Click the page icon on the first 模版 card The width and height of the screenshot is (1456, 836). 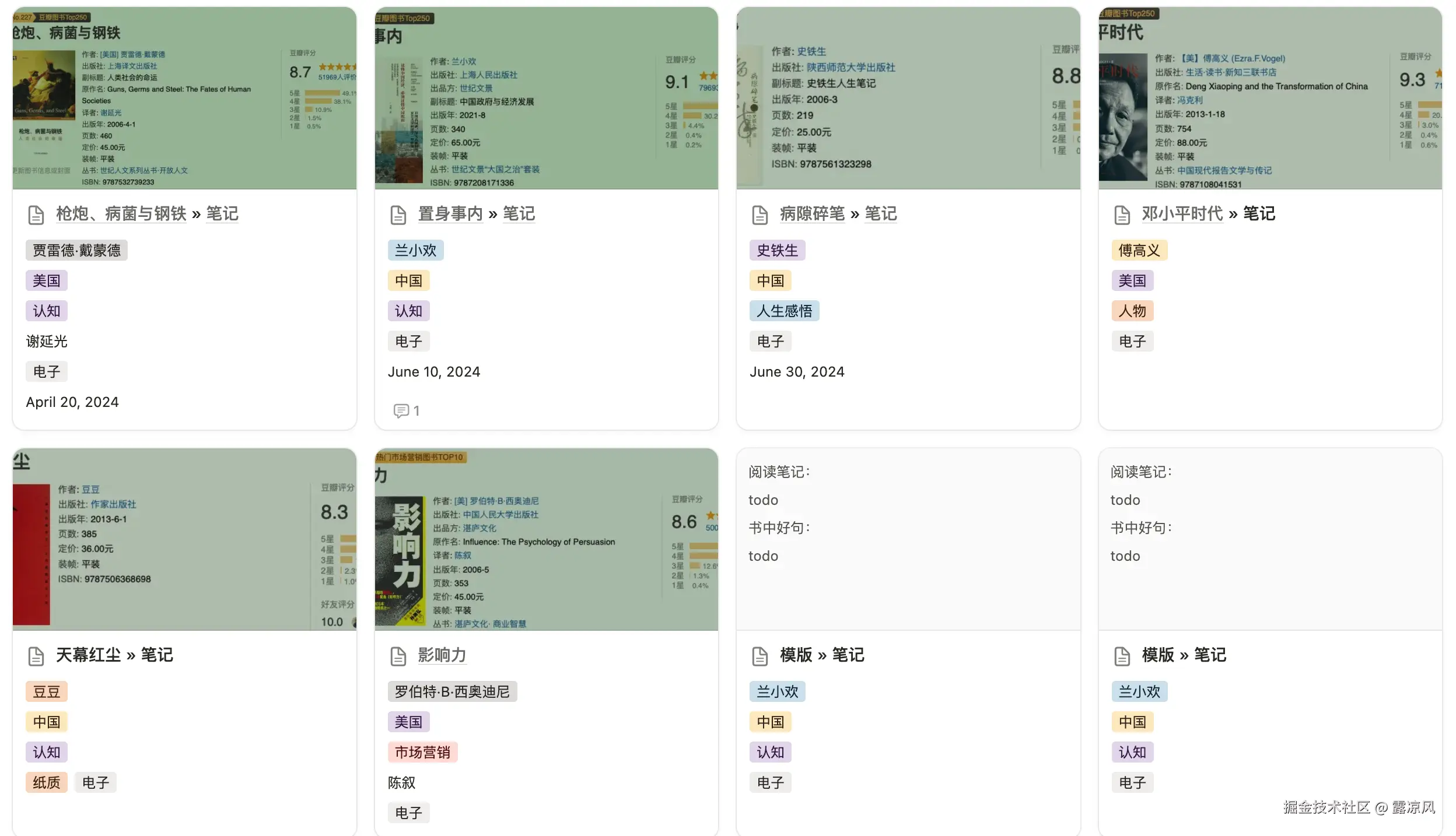click(x=760, y=655)
